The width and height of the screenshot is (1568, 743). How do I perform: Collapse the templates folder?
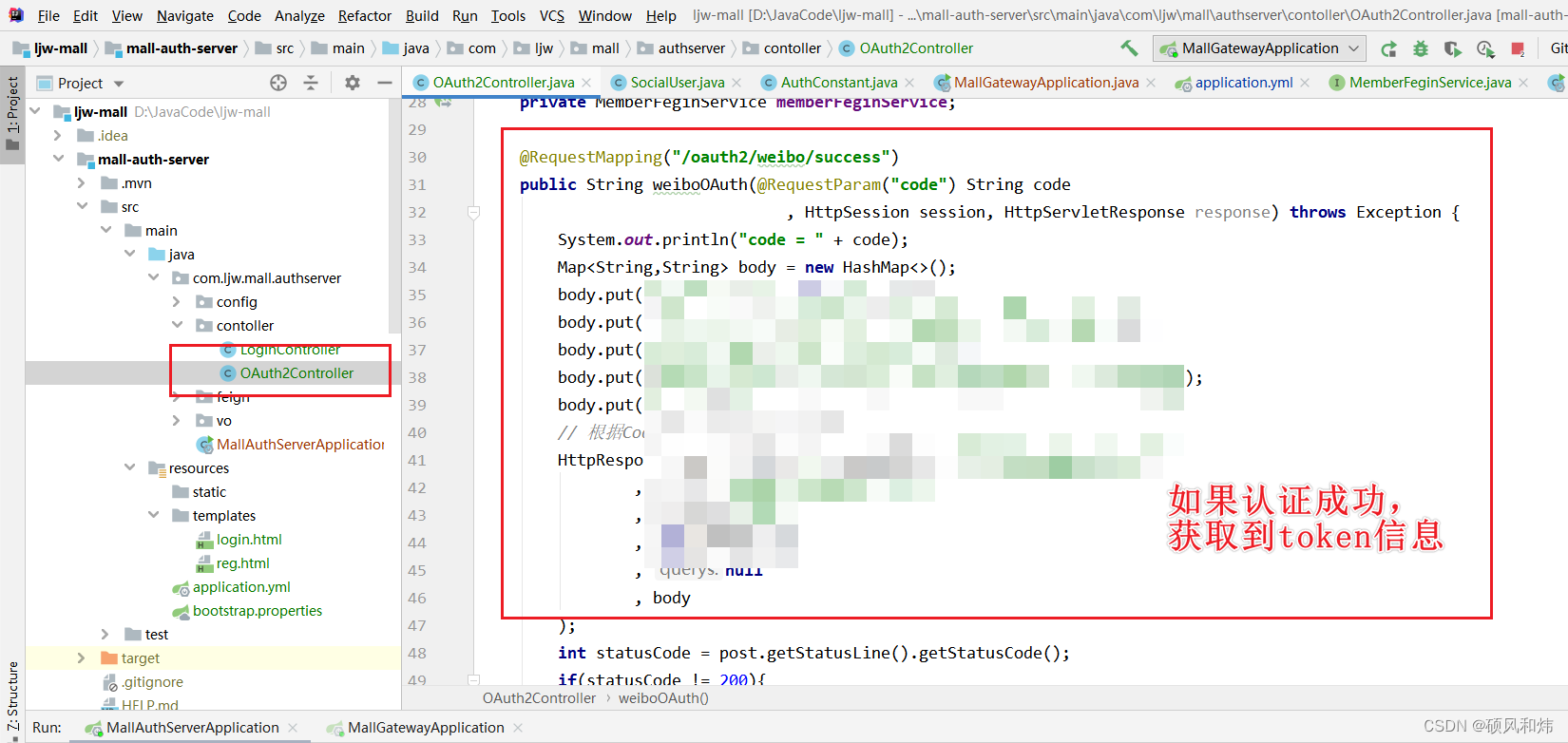(153, 515)
